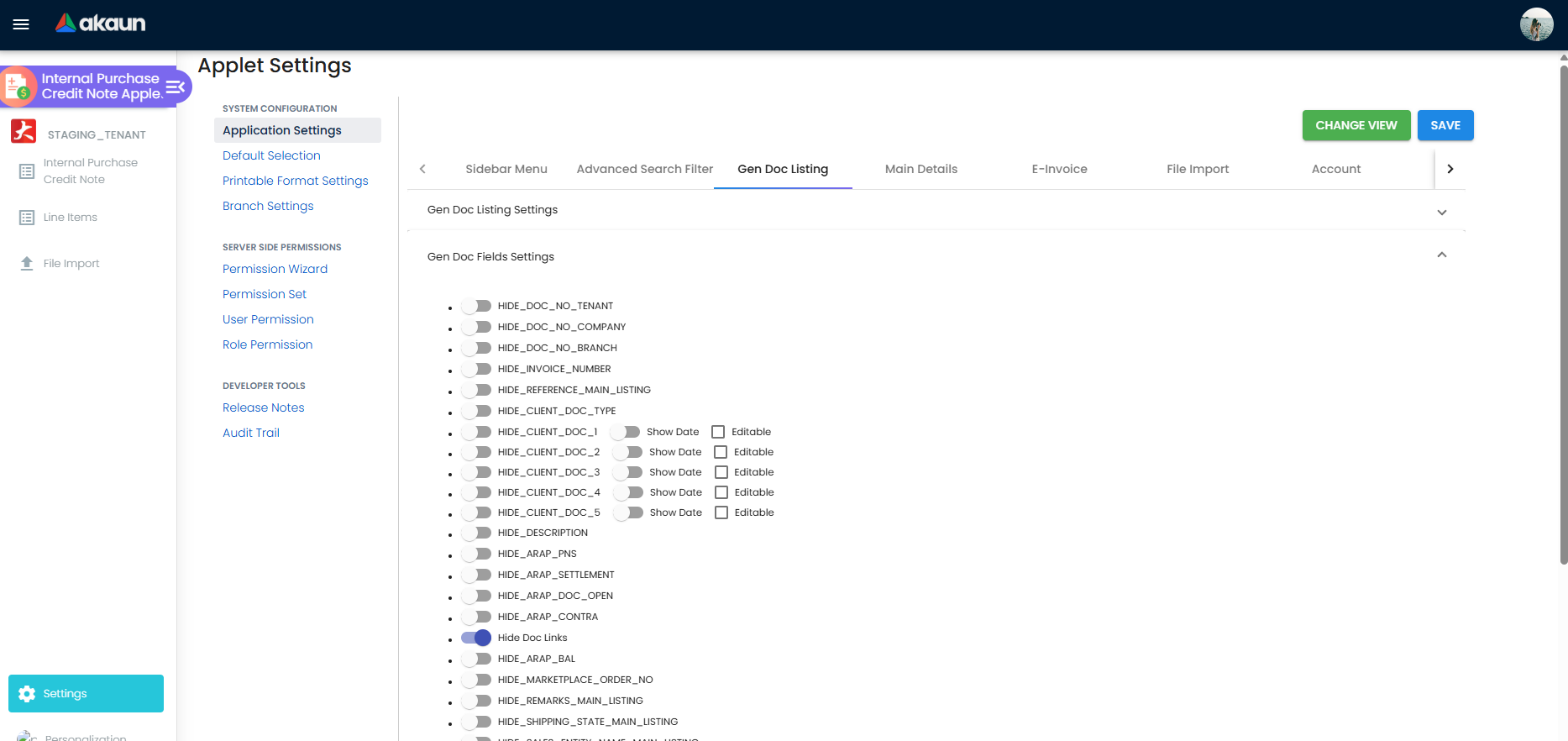1568x741 pixels.
Task: Click the File Import upload icon
Action: (27, 263)
